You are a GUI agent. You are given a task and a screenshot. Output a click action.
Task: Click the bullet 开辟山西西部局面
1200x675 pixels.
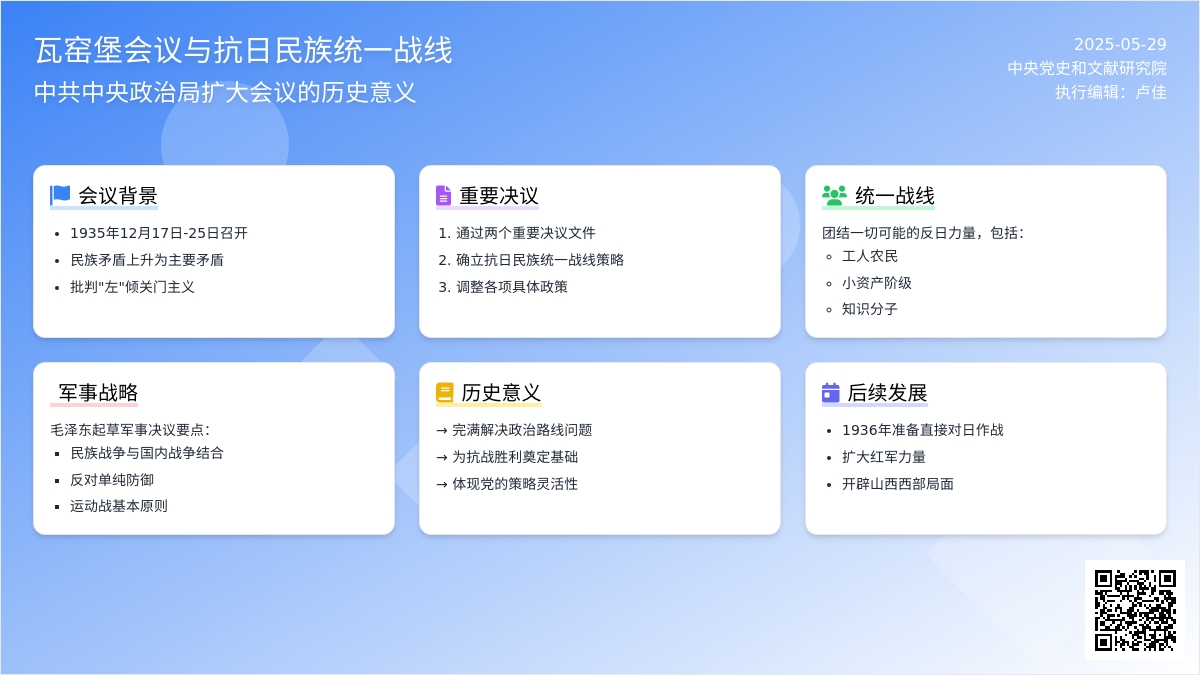[x=898, y=484]
